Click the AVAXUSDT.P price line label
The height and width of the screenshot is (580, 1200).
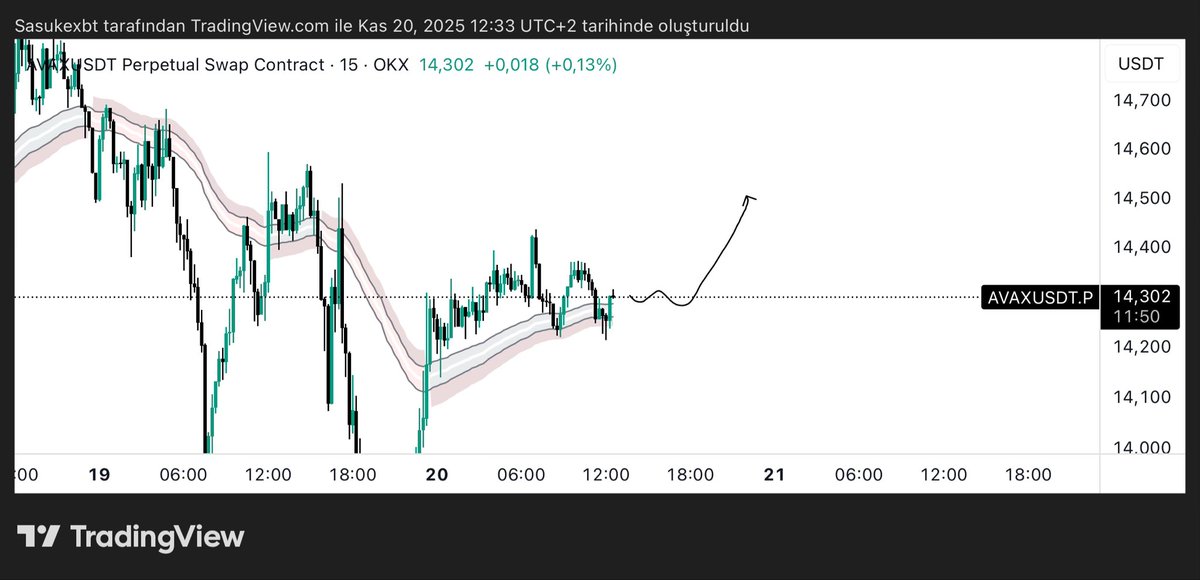coord(1040,297)
